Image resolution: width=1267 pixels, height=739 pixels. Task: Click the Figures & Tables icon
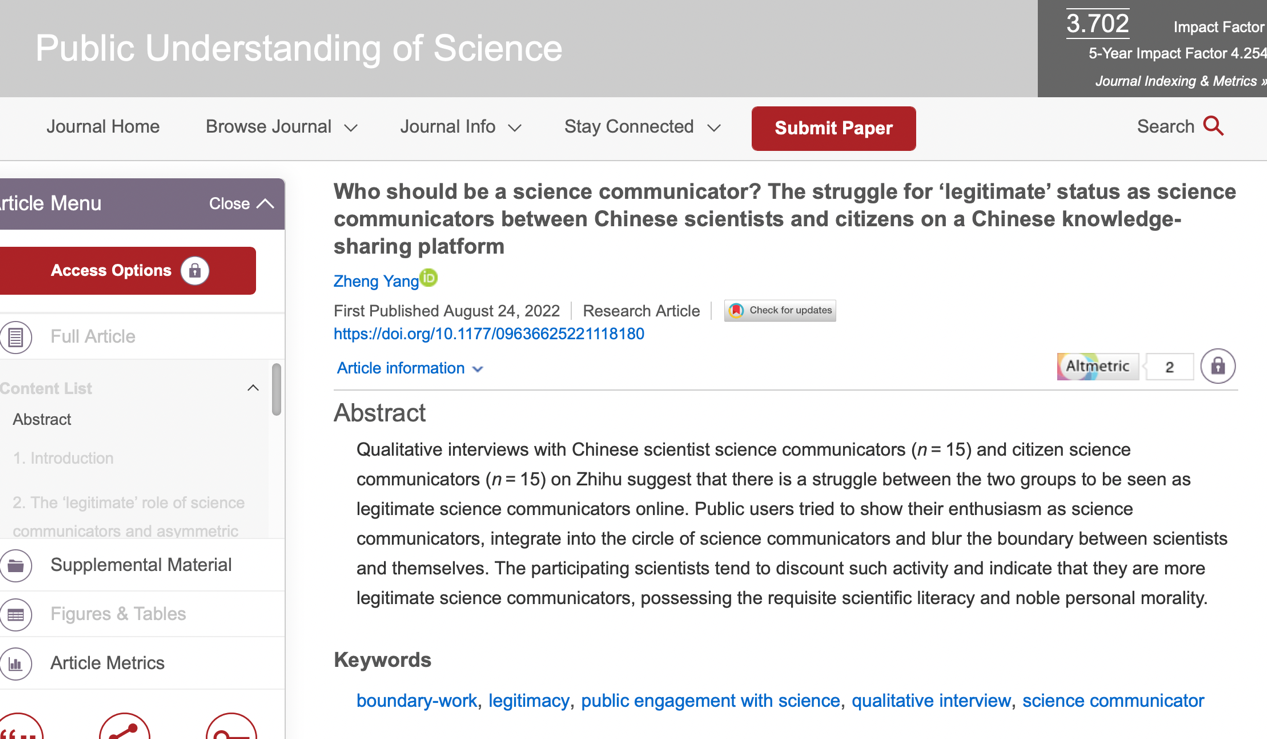[x=16, y=615]
